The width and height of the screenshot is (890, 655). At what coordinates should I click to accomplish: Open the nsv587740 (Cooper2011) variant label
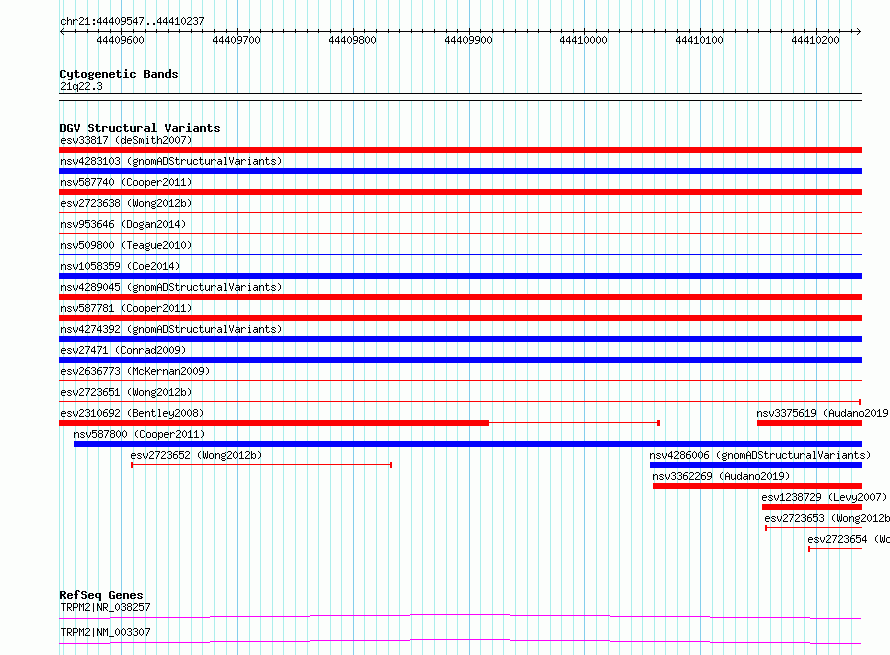(126, 182)
